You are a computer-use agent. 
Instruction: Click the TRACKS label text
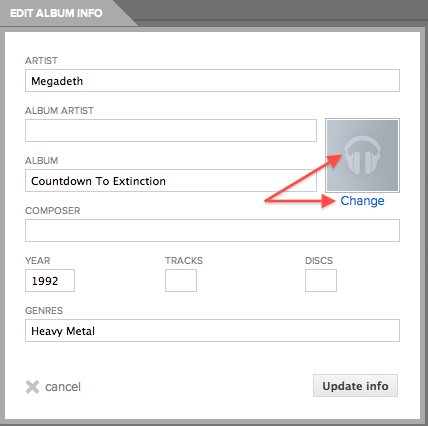coord(184,261)
